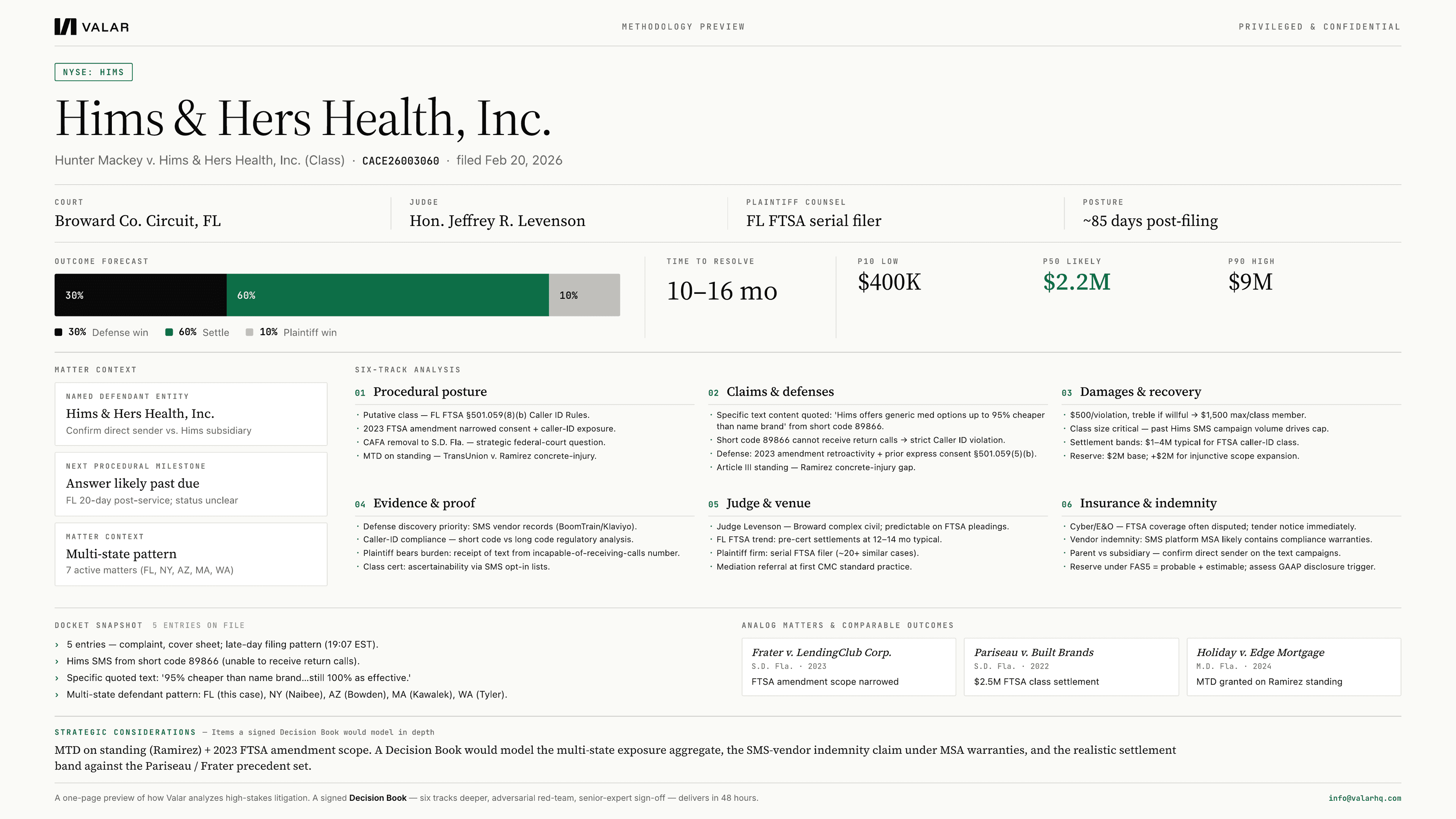Screen dimensions: 1456x819
Task: Click the 10% gray Plaintiff win bar segment
Action: [x=584, y=295]
